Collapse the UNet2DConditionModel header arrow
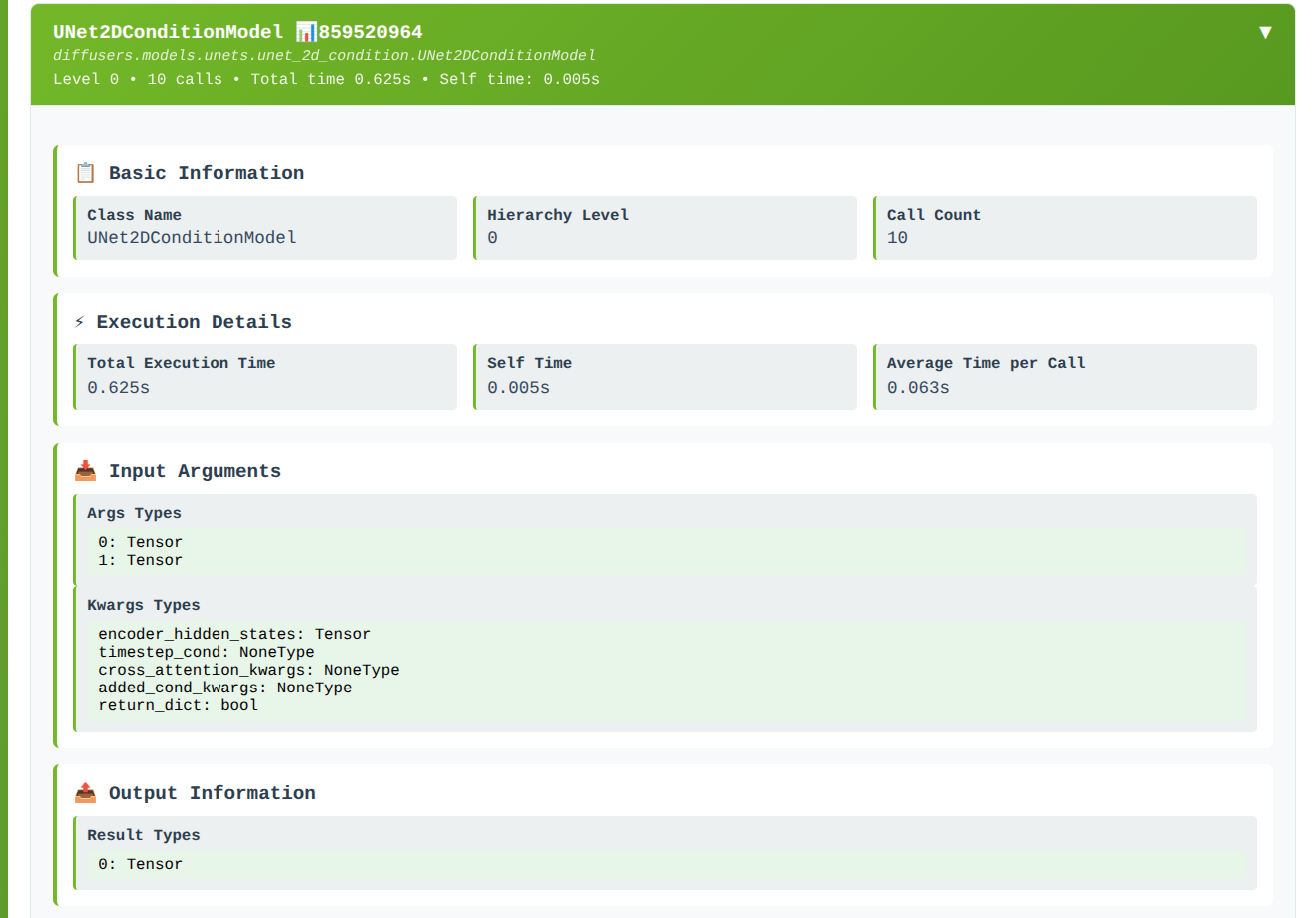Image resolution: width=1316 pixels, height=918 pixels. tap(1265, 33)
